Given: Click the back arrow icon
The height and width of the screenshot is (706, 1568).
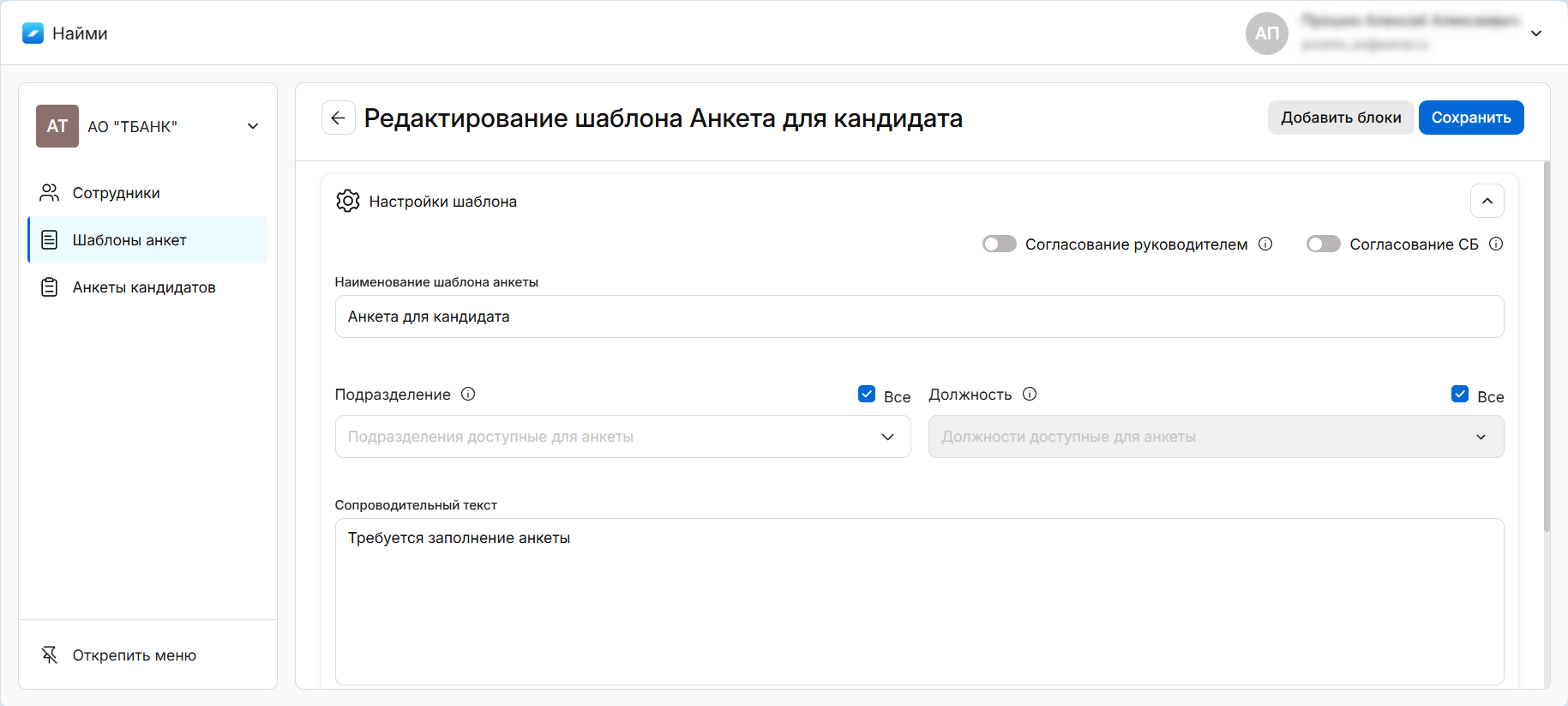Looking at the screenshot, I should [338, 118].
